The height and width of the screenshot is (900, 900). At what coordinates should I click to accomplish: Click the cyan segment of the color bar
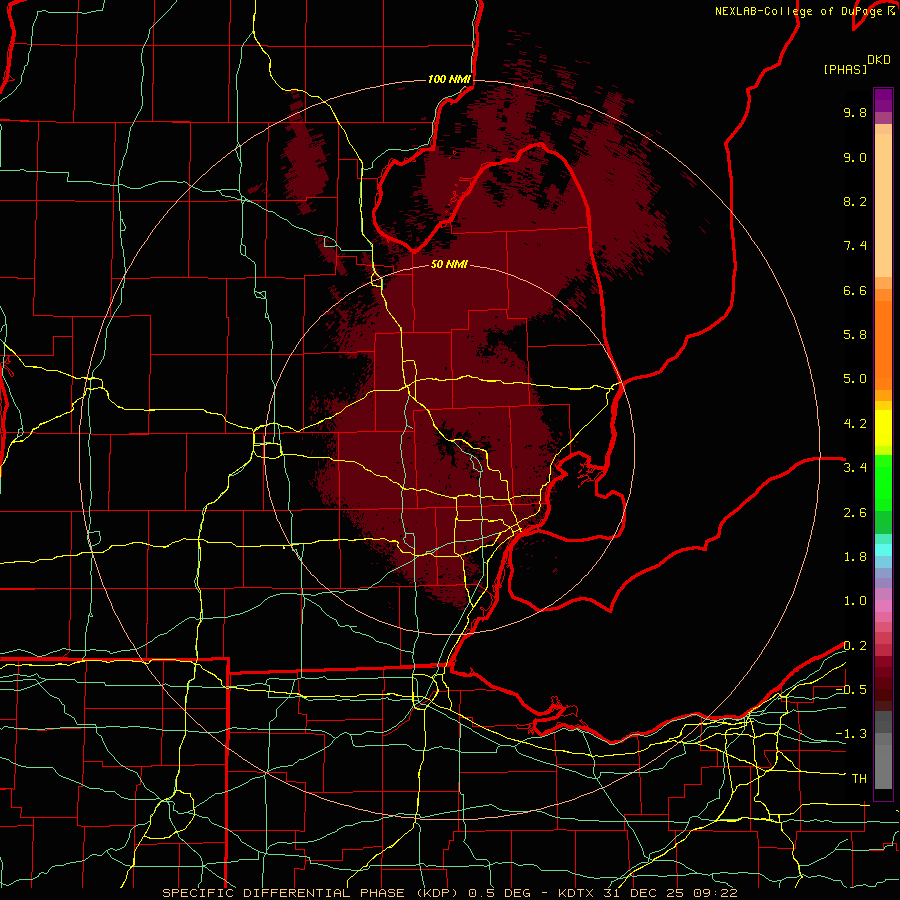click(883, 550)
